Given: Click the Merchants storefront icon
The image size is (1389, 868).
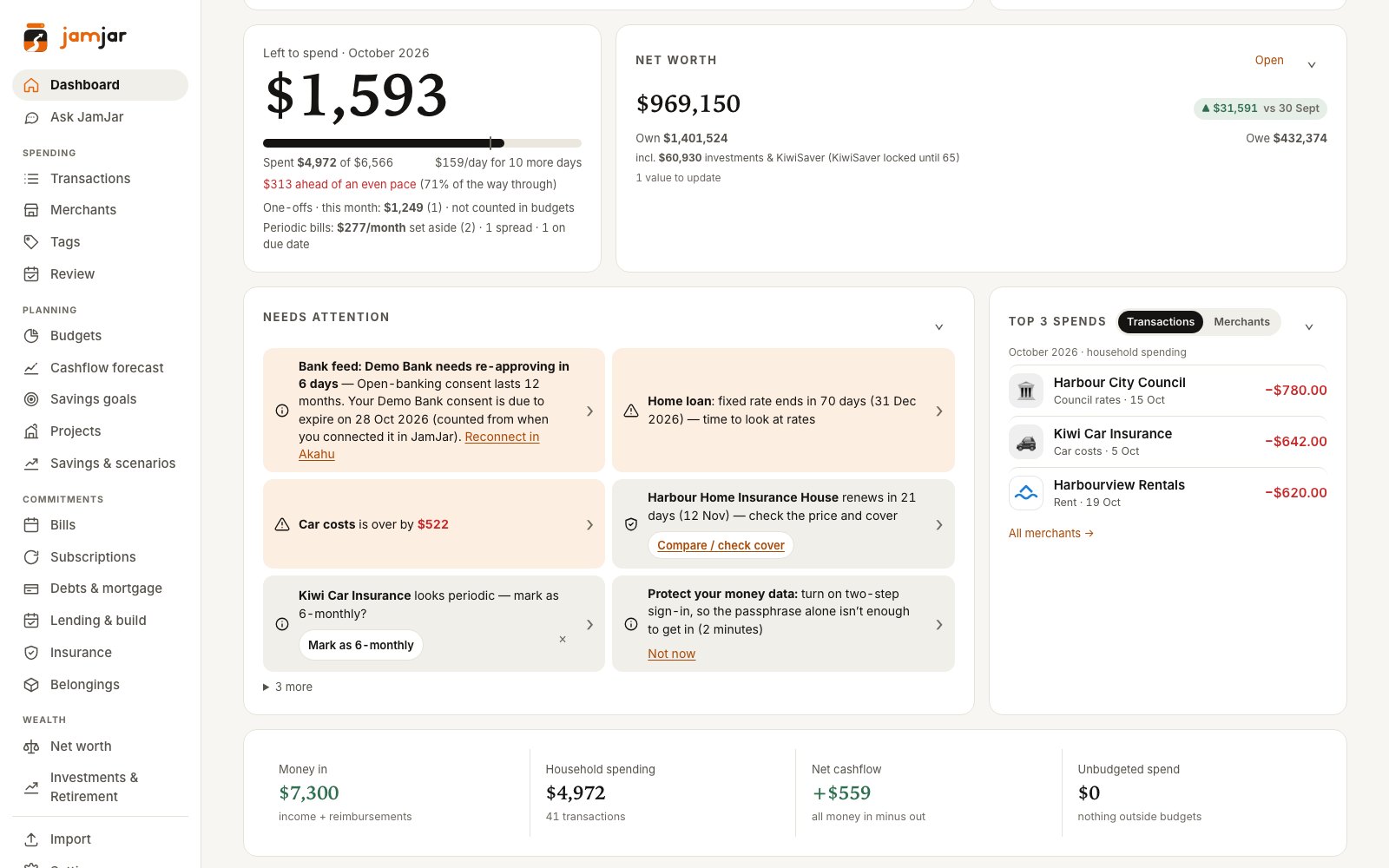Looking at the screenshot, I should (31, 210).
